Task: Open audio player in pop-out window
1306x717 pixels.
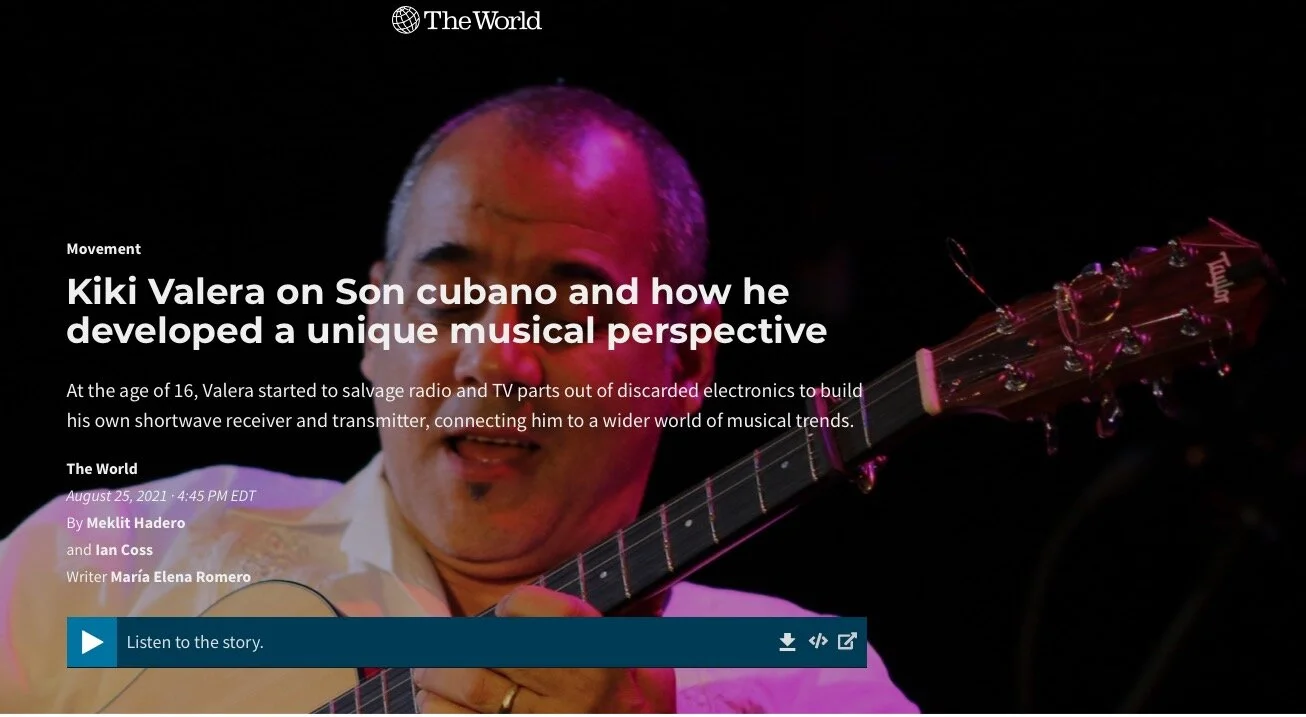Action: [x=847, y=641]
